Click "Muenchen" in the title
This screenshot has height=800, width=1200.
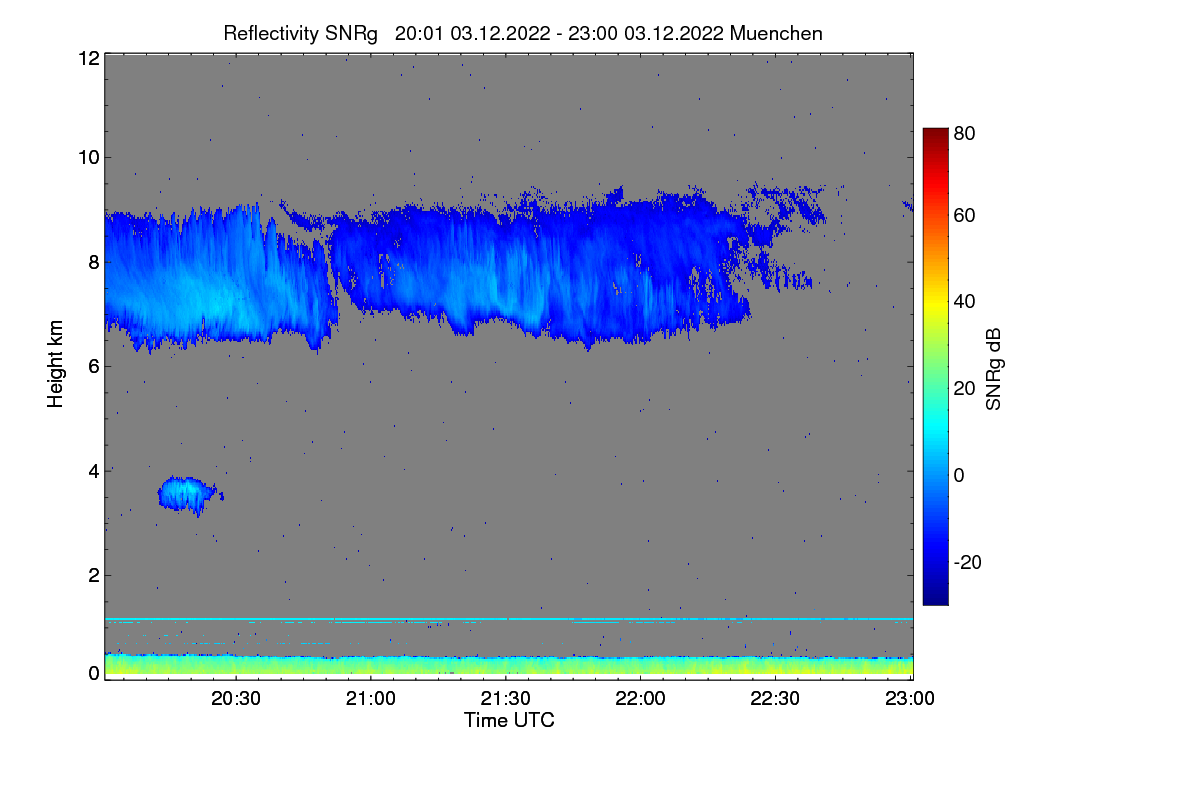(x=776, y=33)
